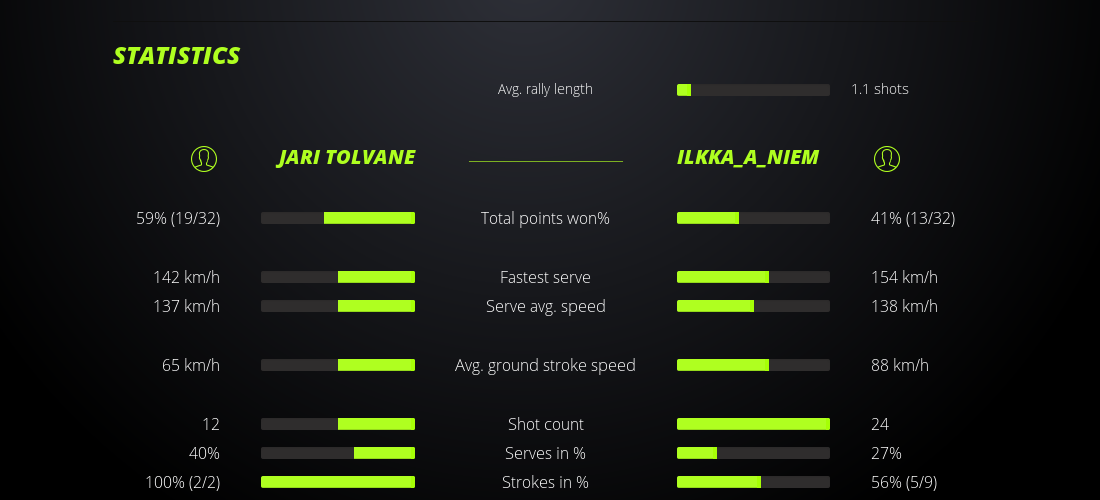Click Ilkka_A_Niem's player profile icon

coord(887,158)
